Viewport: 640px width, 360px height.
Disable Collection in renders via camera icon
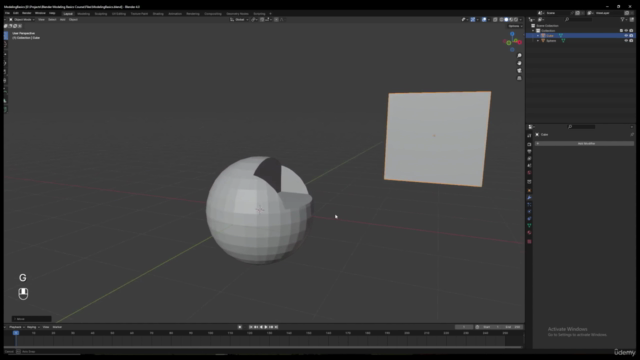(x=631, y=31)
